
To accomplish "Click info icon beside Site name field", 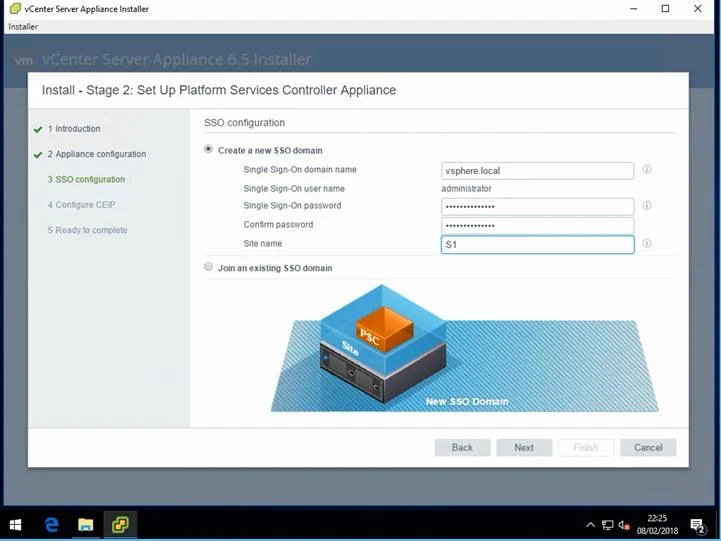I will [647, 244].
